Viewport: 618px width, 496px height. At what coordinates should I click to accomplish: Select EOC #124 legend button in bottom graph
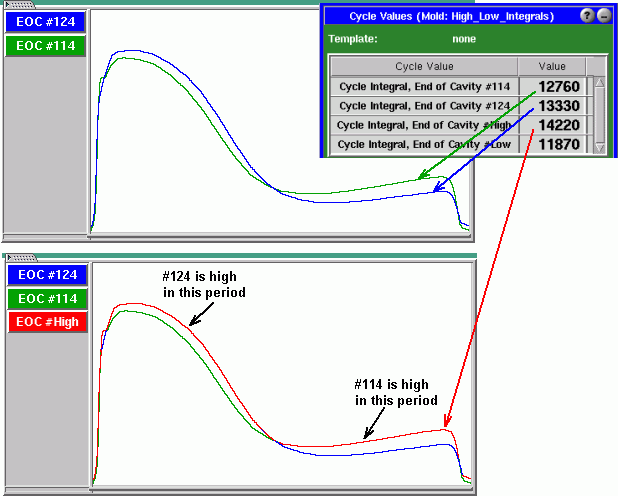coord(47,275)
